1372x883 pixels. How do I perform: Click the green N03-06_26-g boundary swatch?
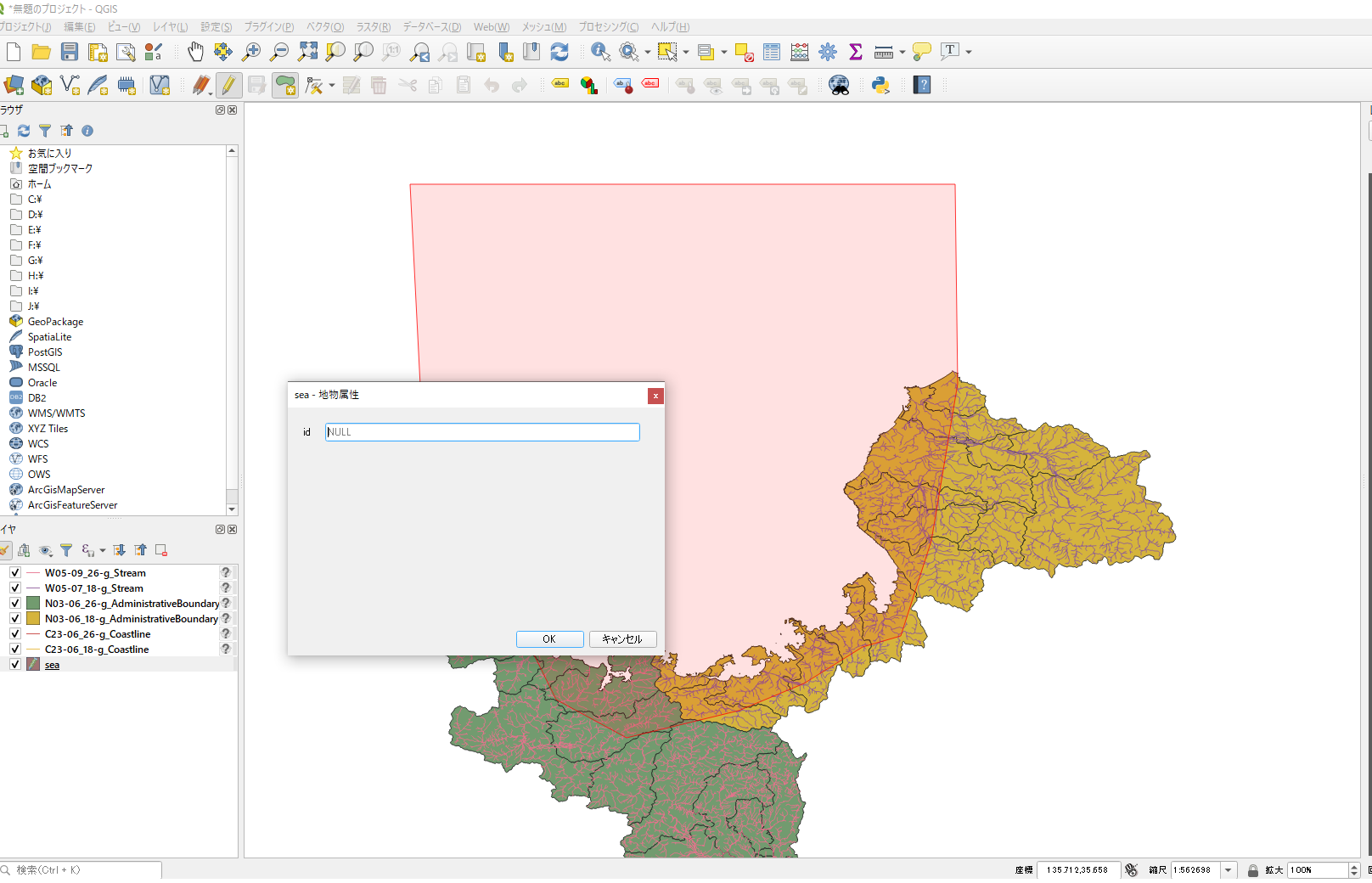click(x=33, y=604)
